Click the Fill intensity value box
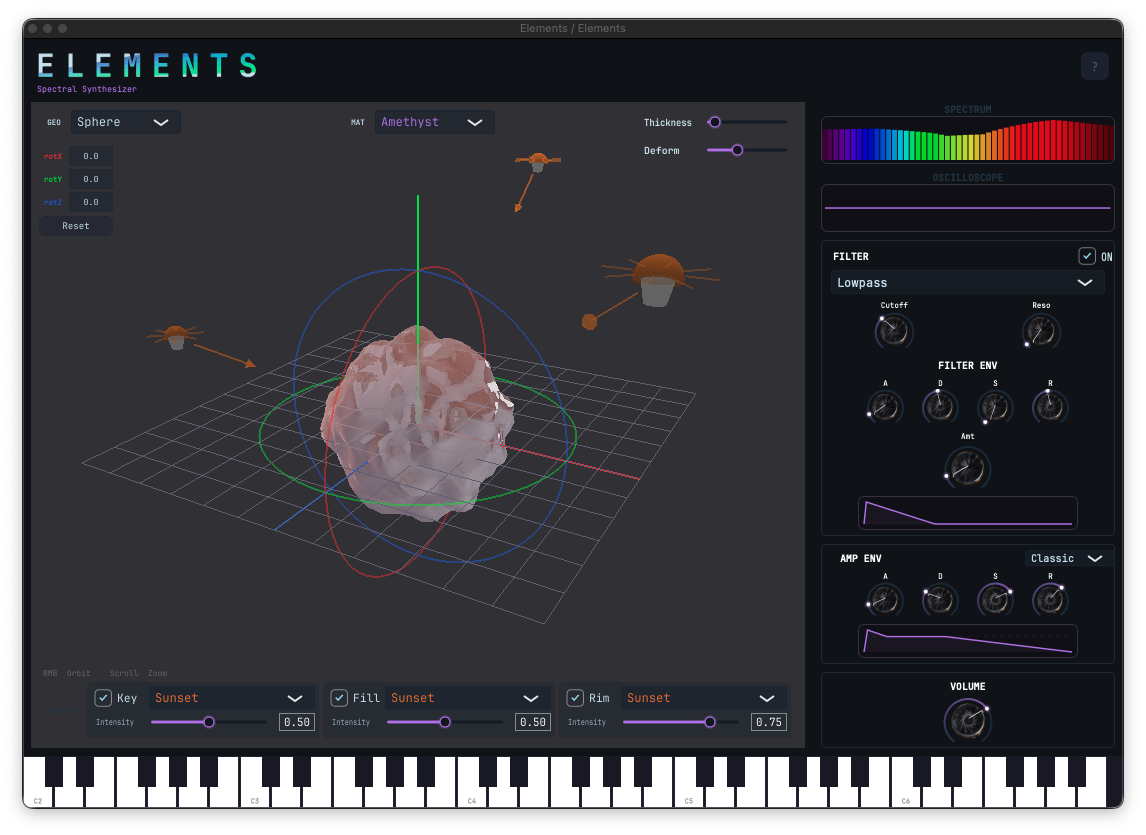1146x835 pixels. [532, 722]
